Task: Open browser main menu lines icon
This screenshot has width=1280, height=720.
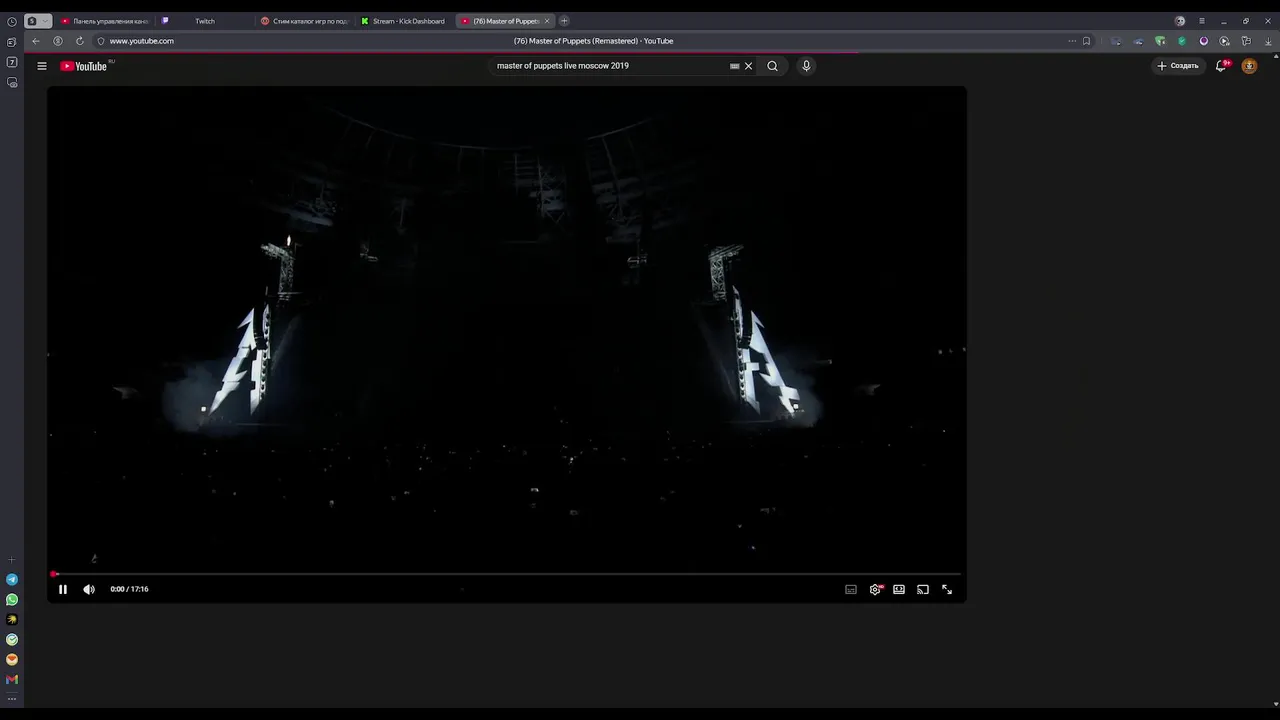Action: point(1202,21)
